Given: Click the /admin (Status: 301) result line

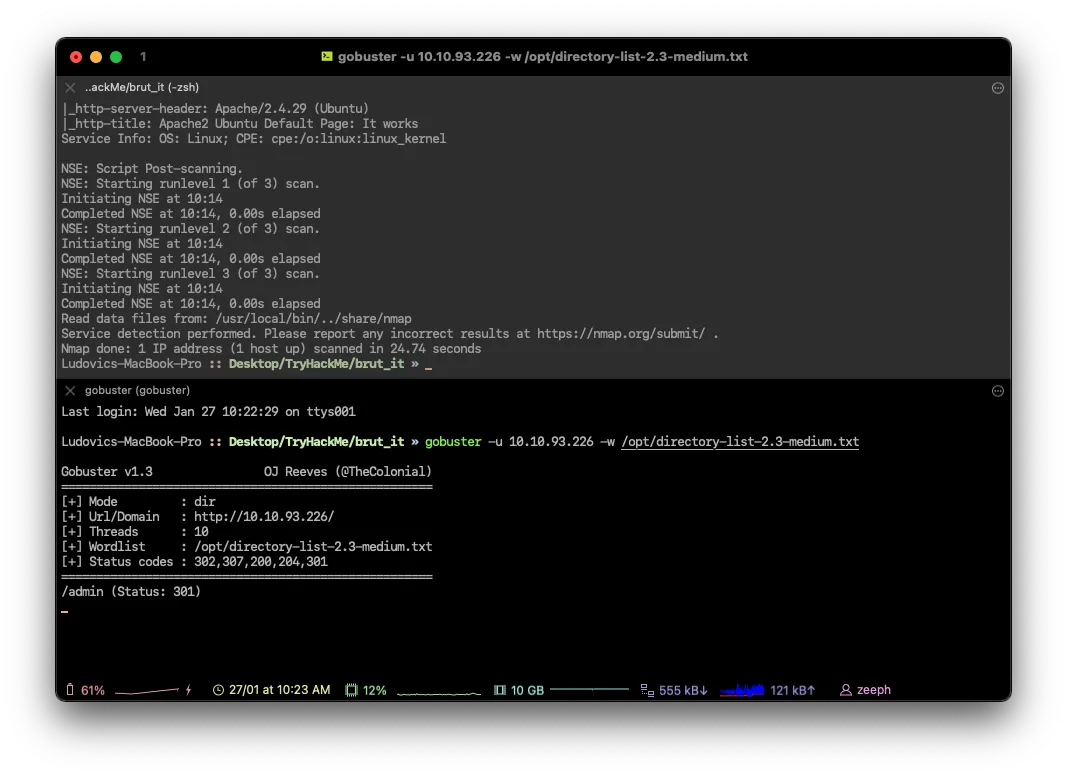Looking at the screenshot, I should pyautogui.click(x=131, y=592).
